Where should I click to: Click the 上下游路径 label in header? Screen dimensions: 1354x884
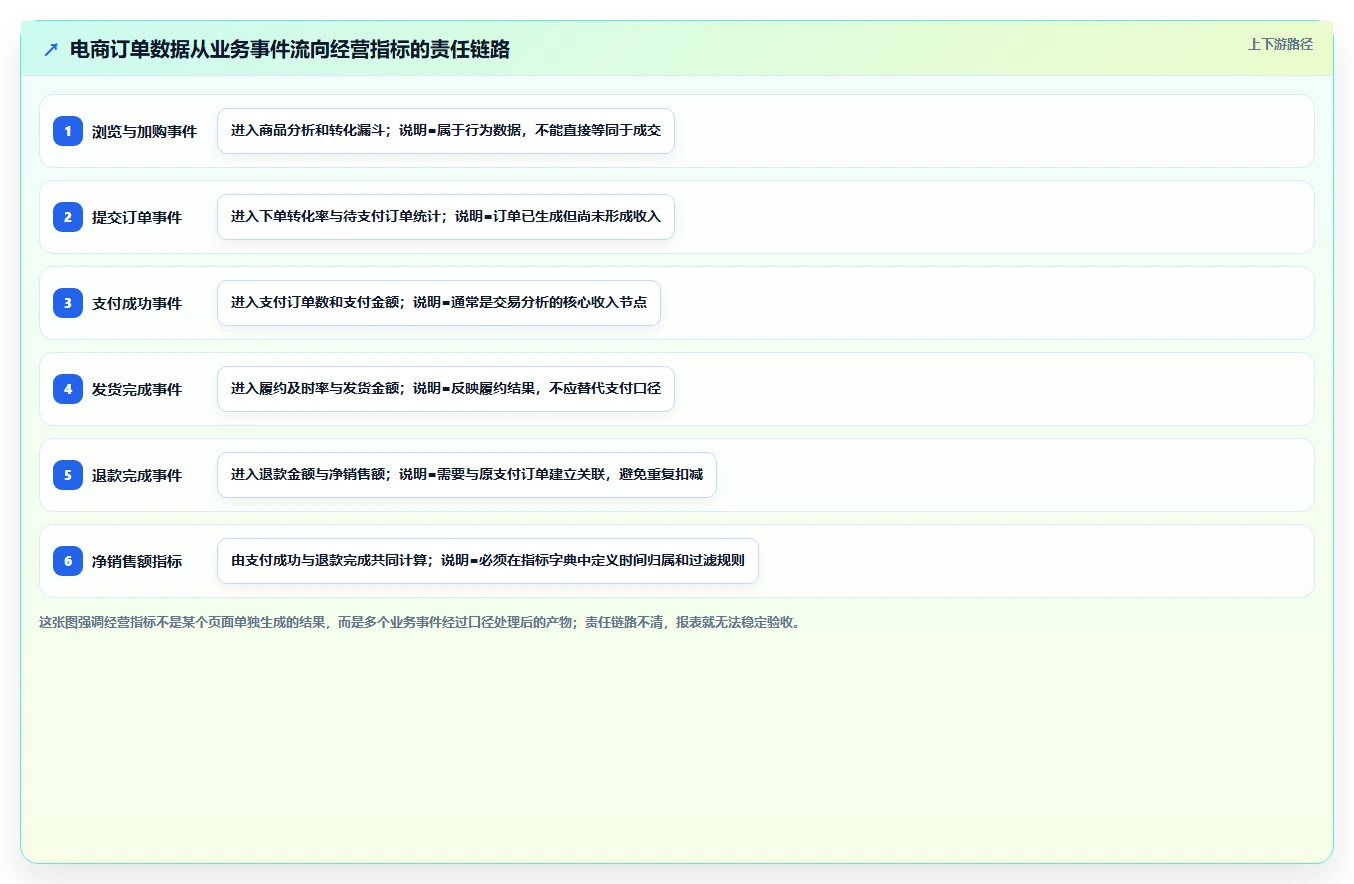click(x=1280, y=44)
